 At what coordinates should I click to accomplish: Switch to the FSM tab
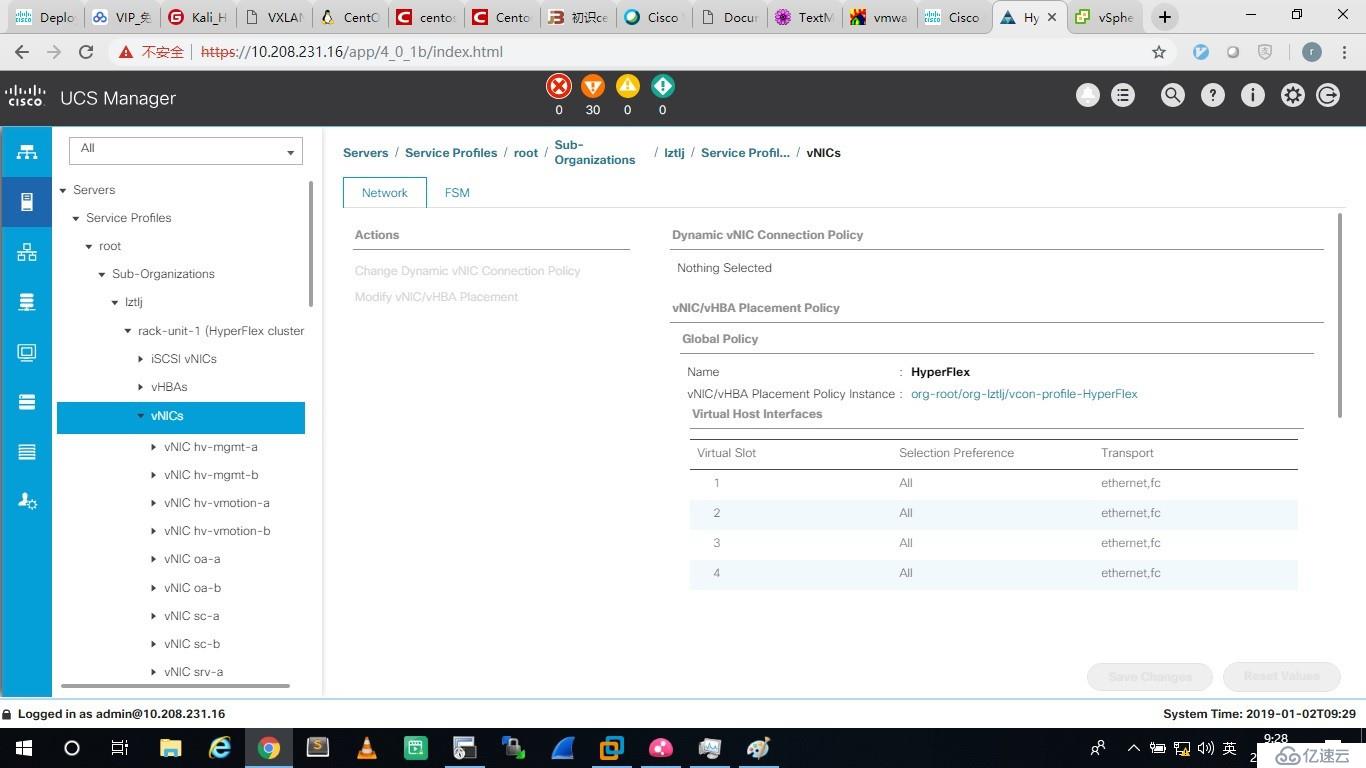coord(457,193)
